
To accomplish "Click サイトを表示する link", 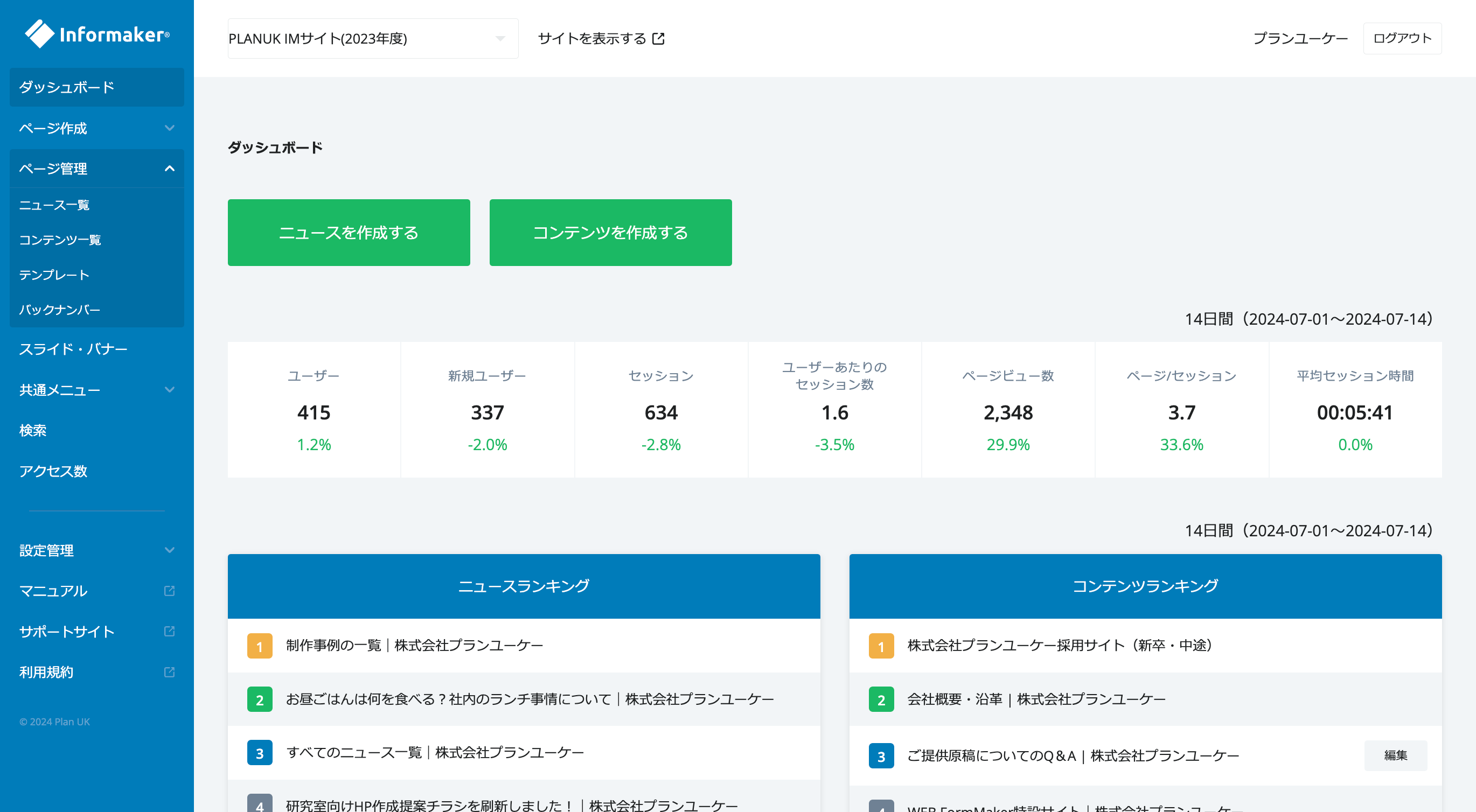I will 601,38.
